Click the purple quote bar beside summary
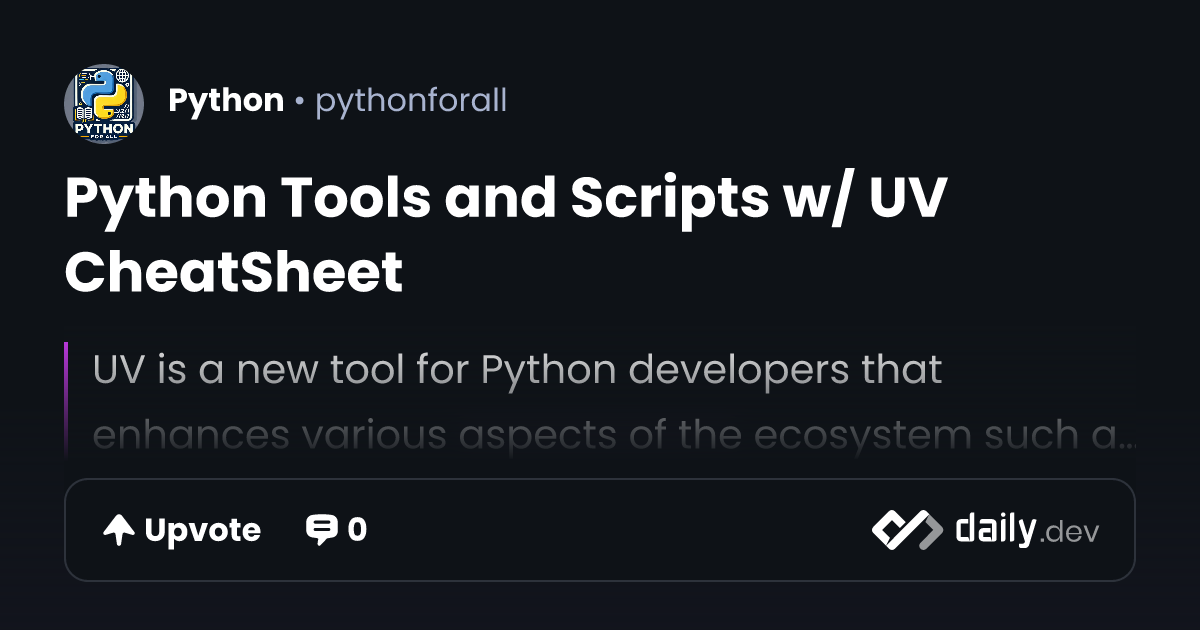 pos(66,400)
